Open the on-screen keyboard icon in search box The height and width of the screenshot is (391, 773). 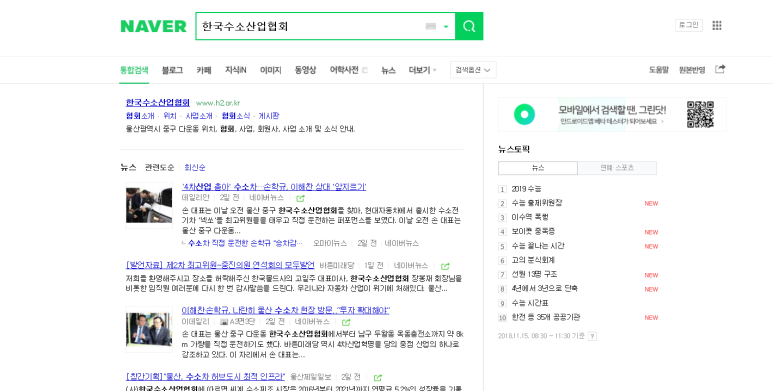pyautogui.click(x=430, y=26)
